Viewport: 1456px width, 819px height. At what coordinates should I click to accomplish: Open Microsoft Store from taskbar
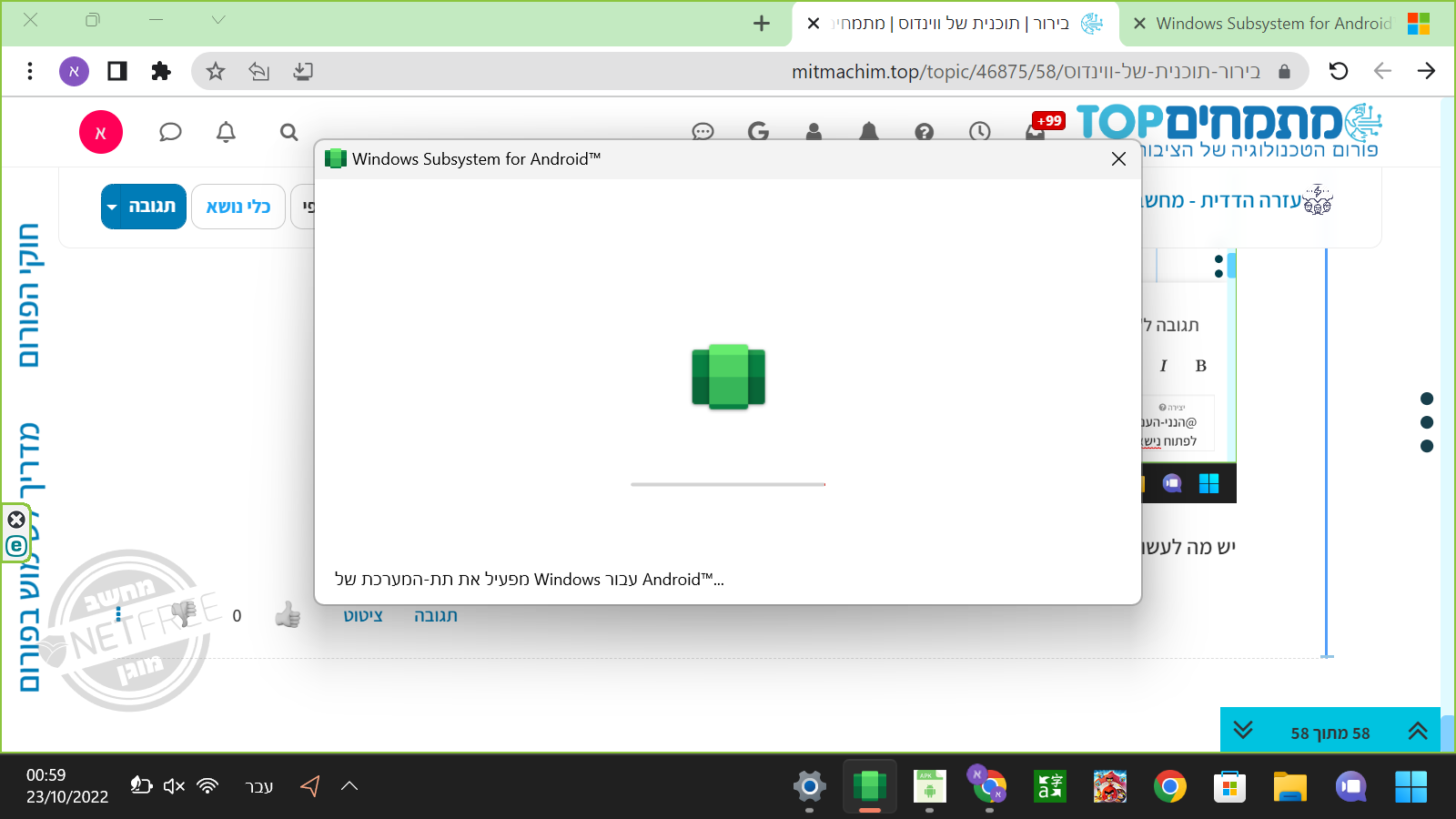pyautogui.click(x=1229, y=786)
